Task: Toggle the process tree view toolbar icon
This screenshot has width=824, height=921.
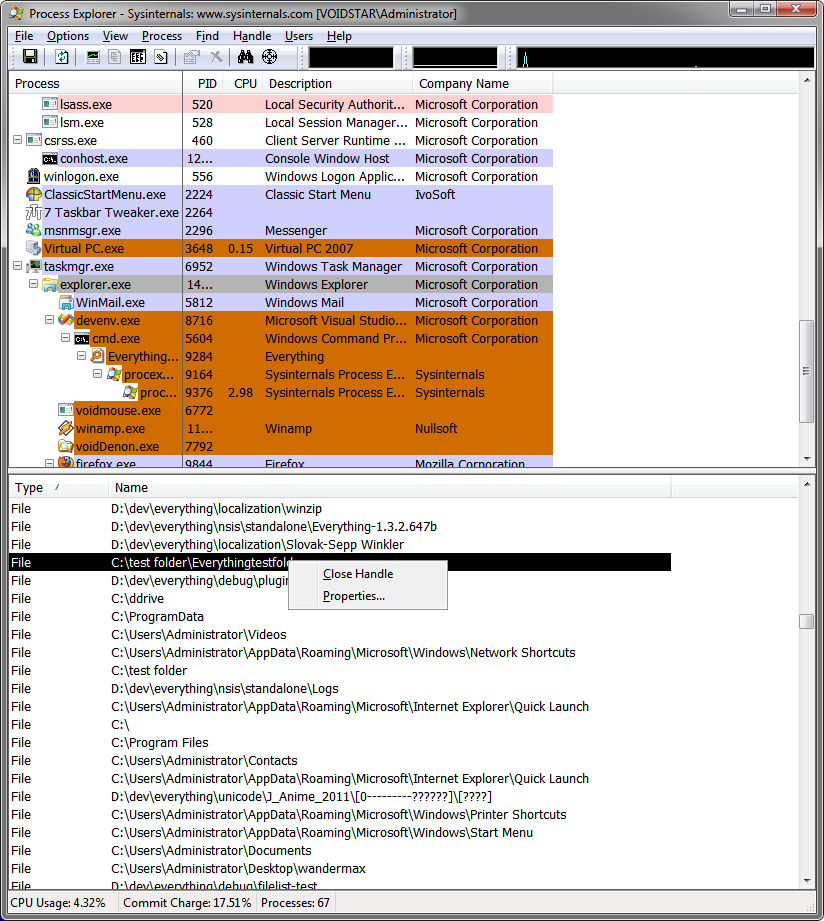Action: tap(115, 57)
